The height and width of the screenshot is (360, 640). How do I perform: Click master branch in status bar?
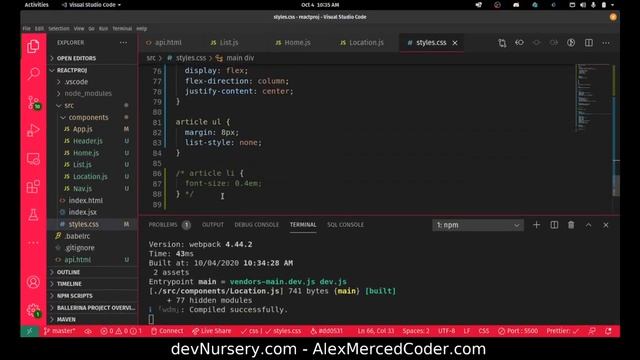coord(59,331)
